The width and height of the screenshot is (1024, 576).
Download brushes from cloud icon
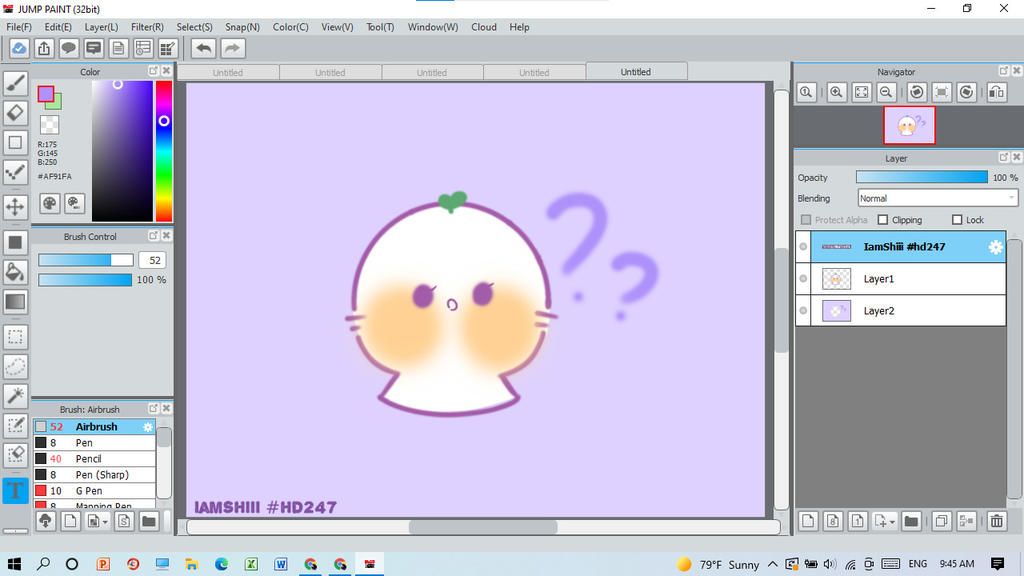(x=45, y=520)
